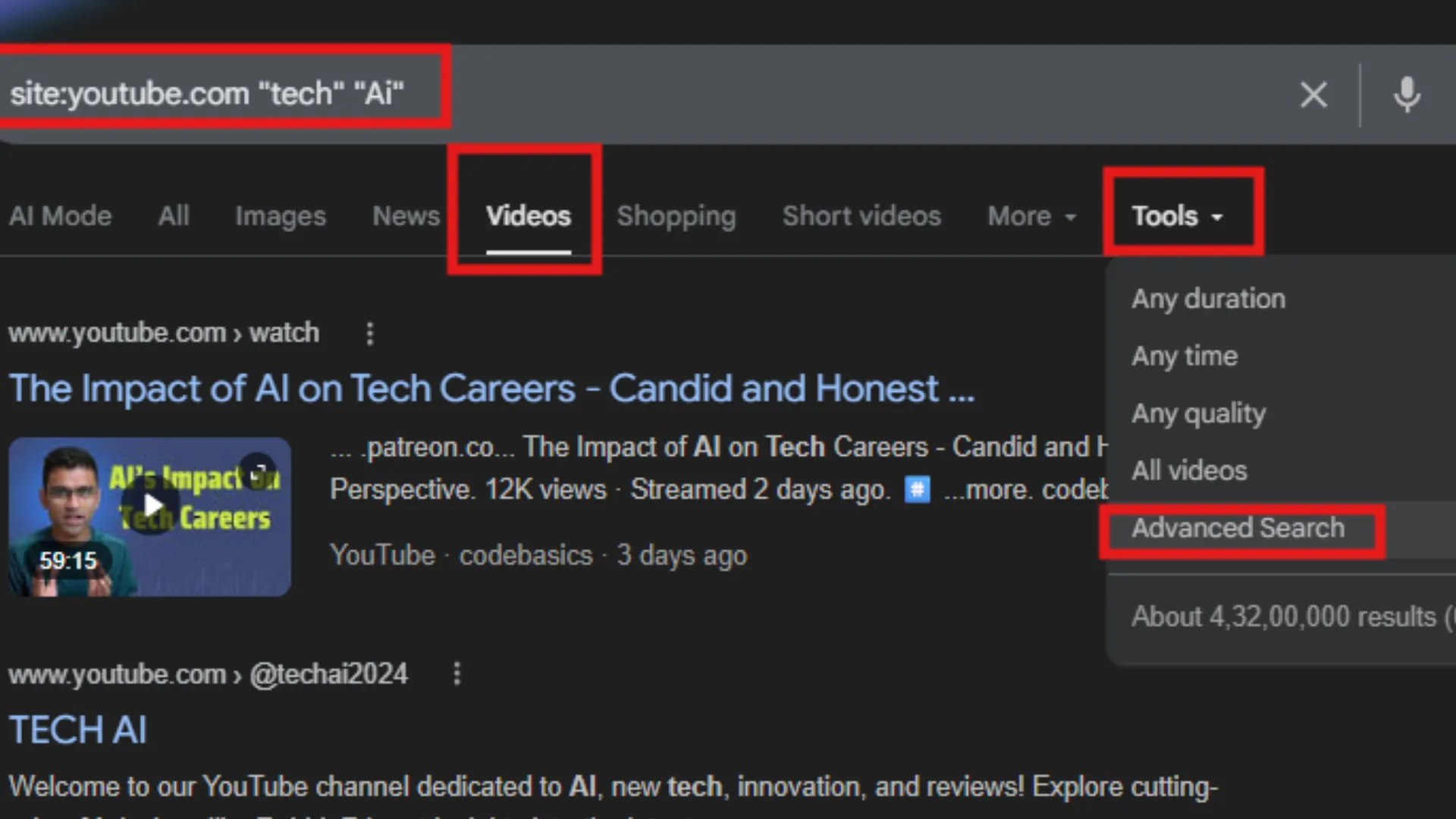Image resolution: width=1456 pixels, height=819 pixels.
Task: Choose All videos filter option
Action: [1189, 470]
